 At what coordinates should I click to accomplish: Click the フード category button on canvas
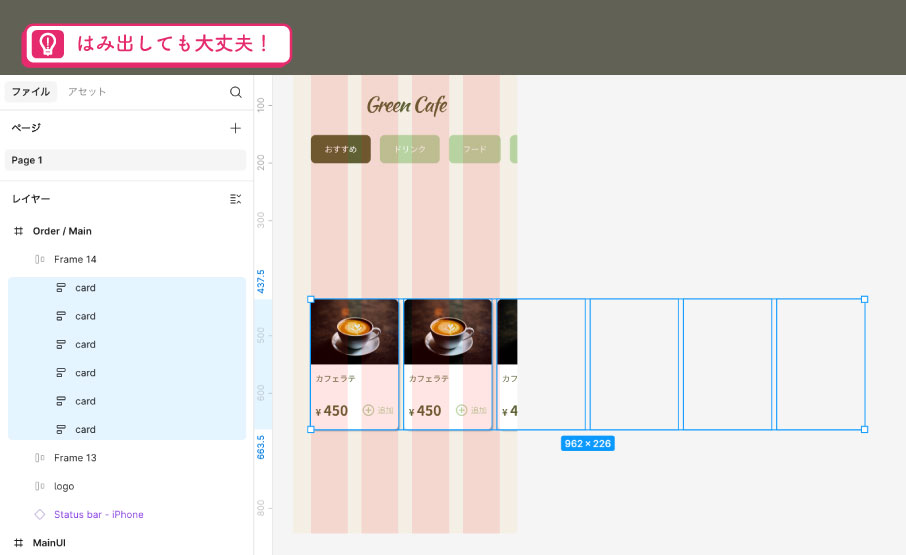pos(474,149)
